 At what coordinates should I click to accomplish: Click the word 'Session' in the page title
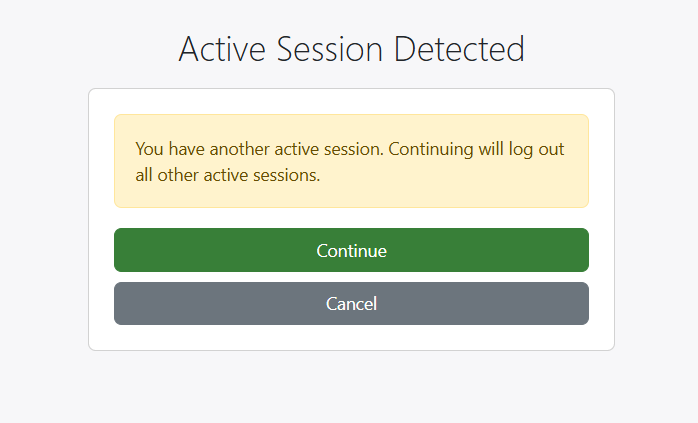(x=329, y=49)
